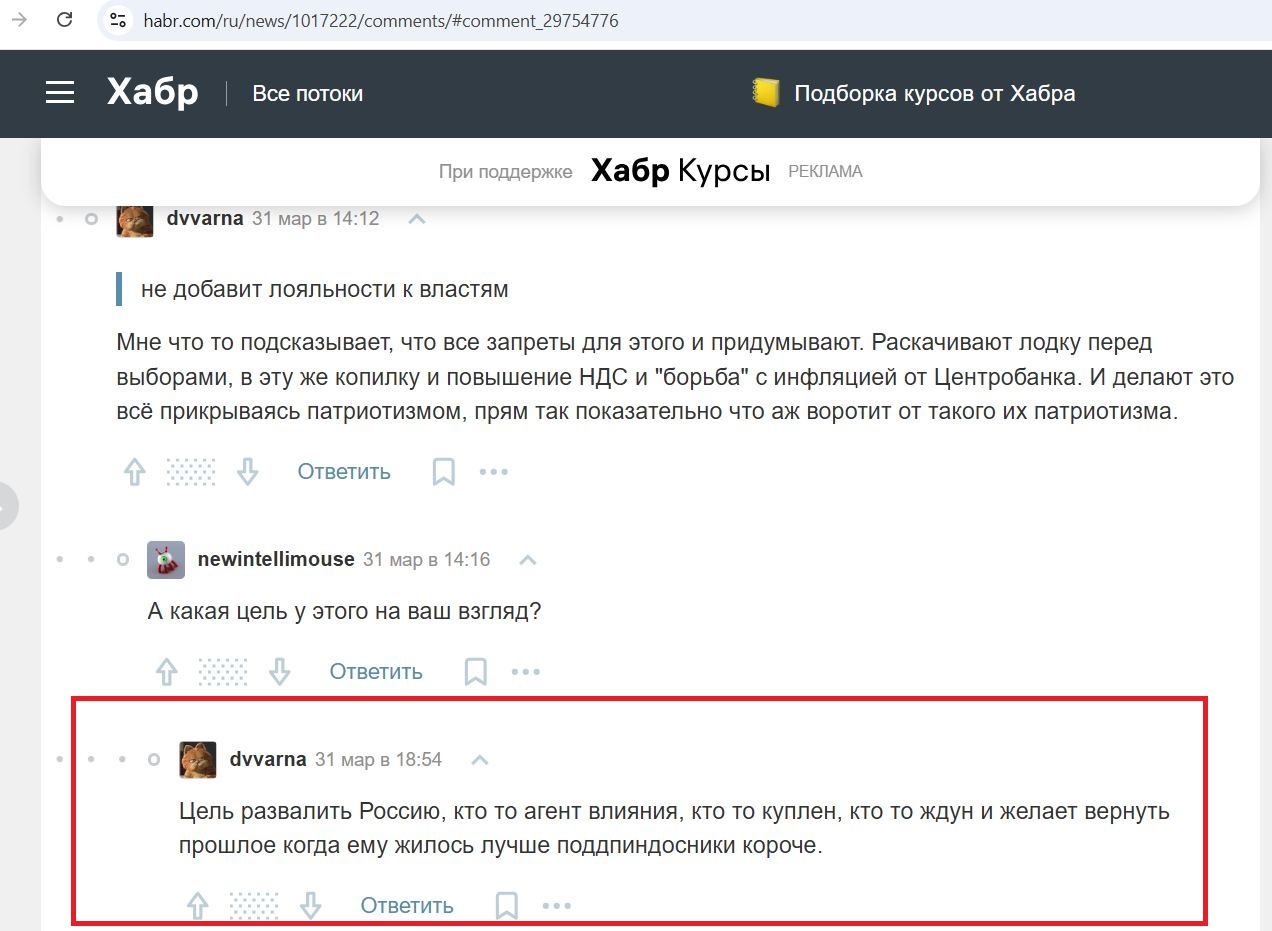Reload the page in the browser
The width and height of the screenshot is (1272, 931).
tap(64, 20)
